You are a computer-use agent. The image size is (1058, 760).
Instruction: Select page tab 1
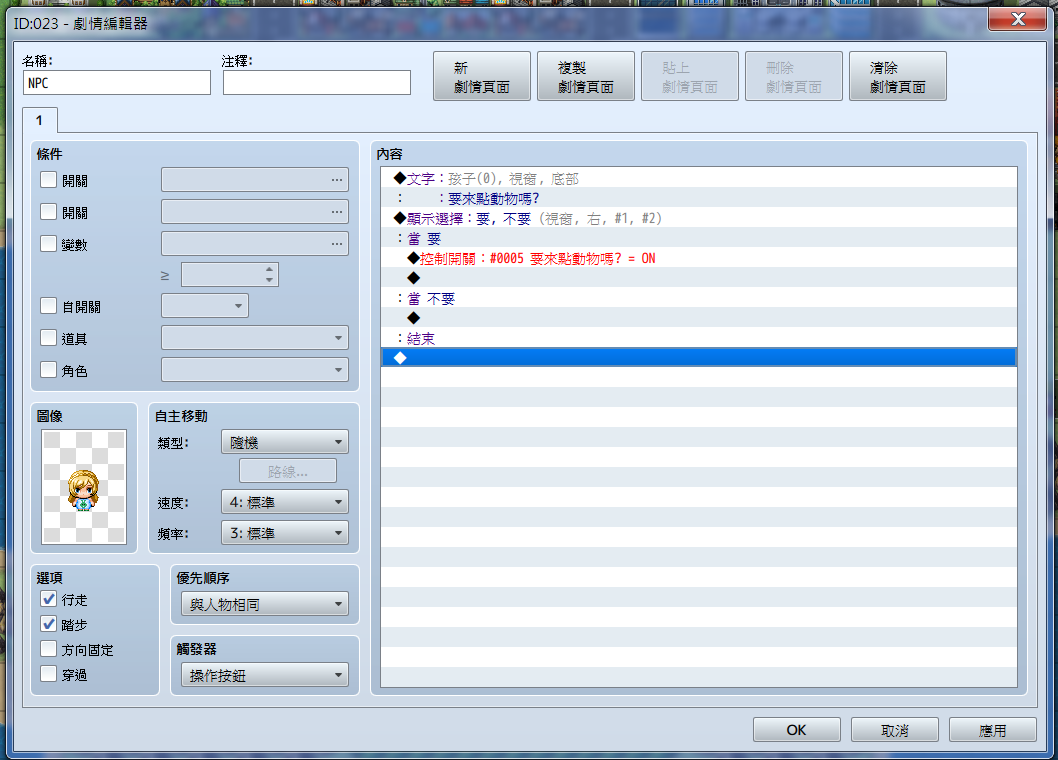(40, 120)
